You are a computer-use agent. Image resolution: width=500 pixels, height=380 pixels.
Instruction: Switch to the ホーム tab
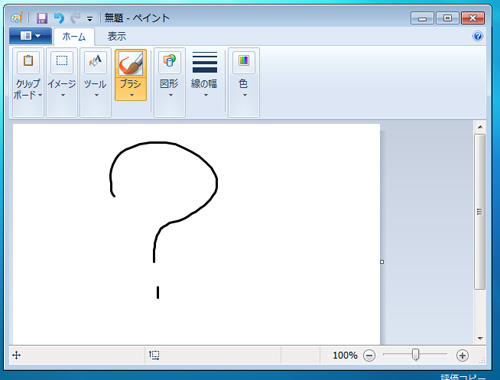point(74,37)
